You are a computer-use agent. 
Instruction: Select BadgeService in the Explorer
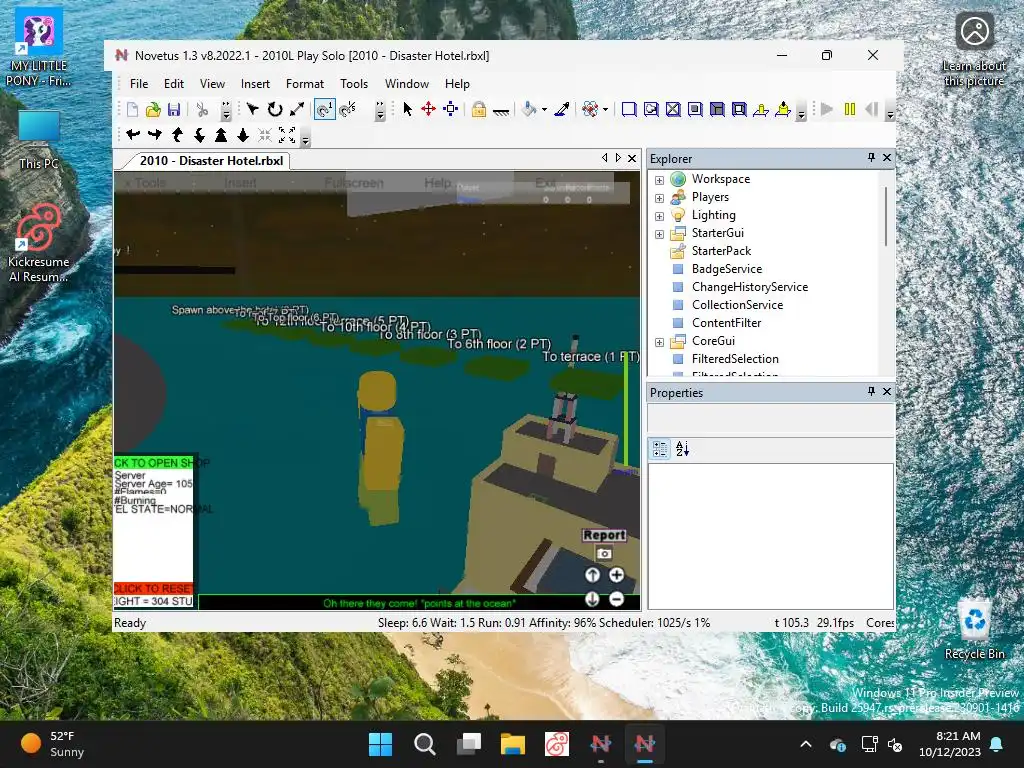point(726,269)
